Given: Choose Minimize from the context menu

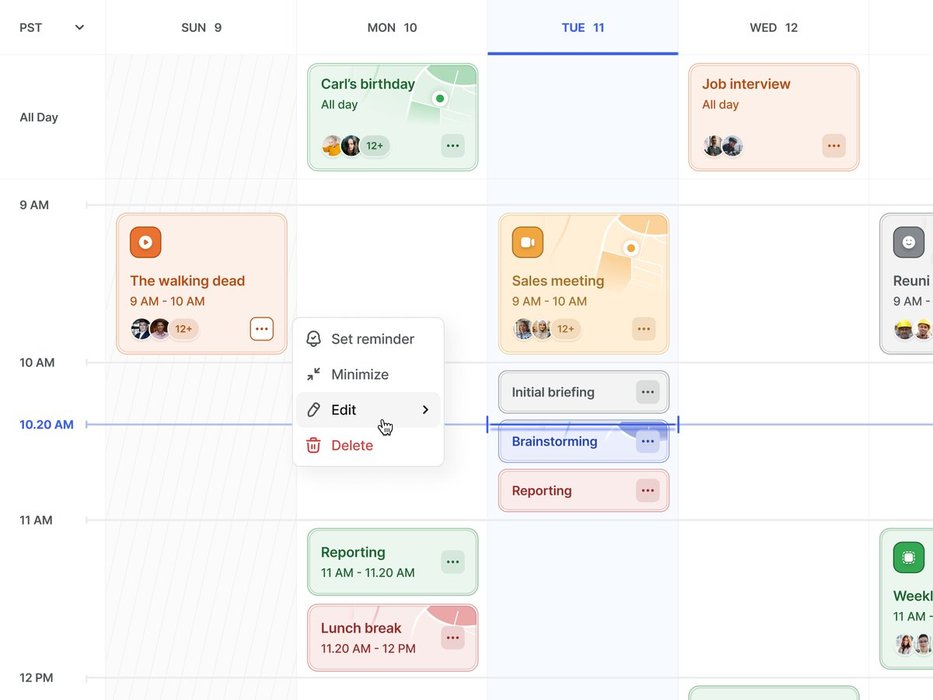Looking at the screenshot, I should [x=368, y=374].
